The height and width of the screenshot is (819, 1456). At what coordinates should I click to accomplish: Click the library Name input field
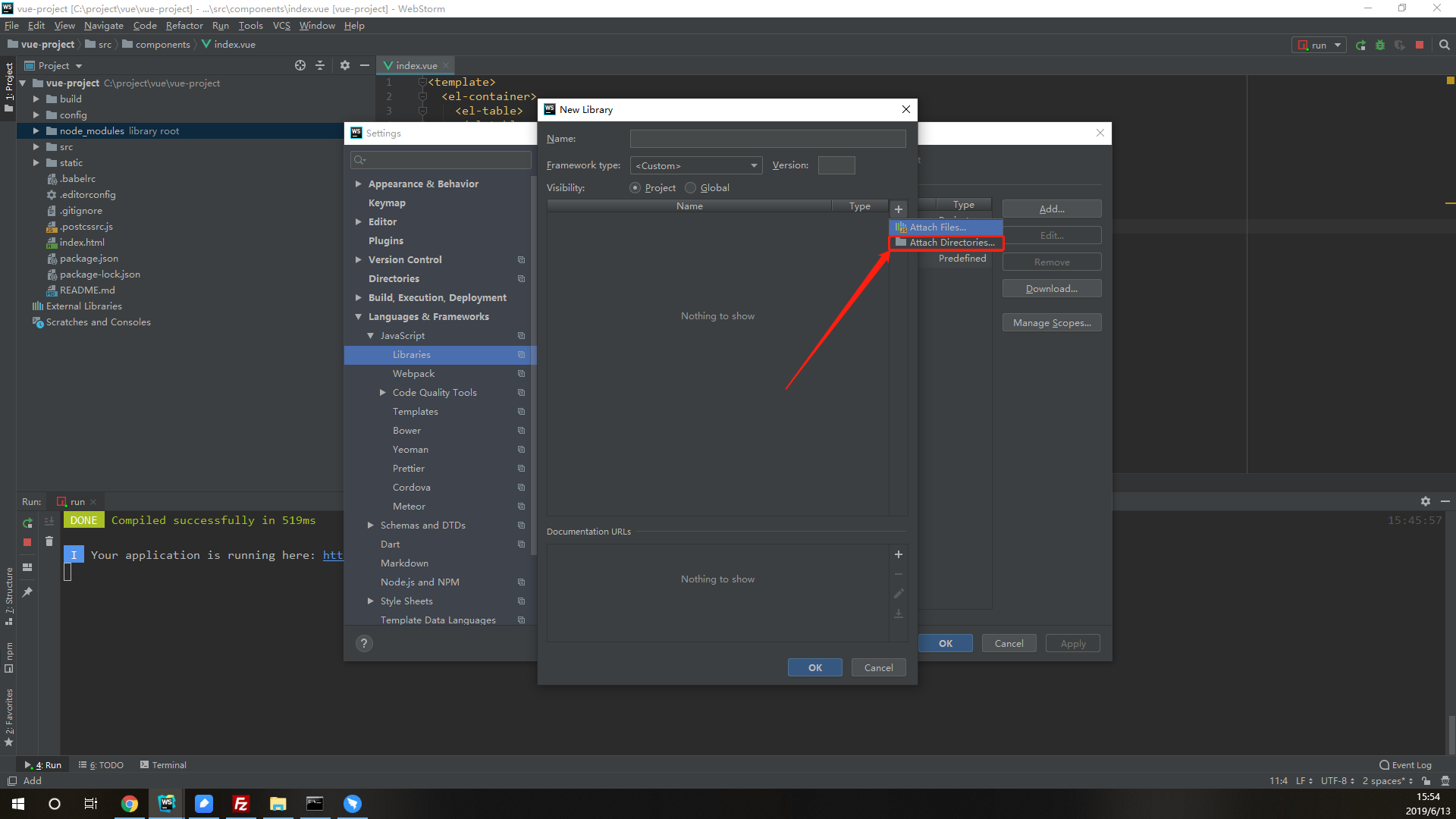tap(767, 138)
